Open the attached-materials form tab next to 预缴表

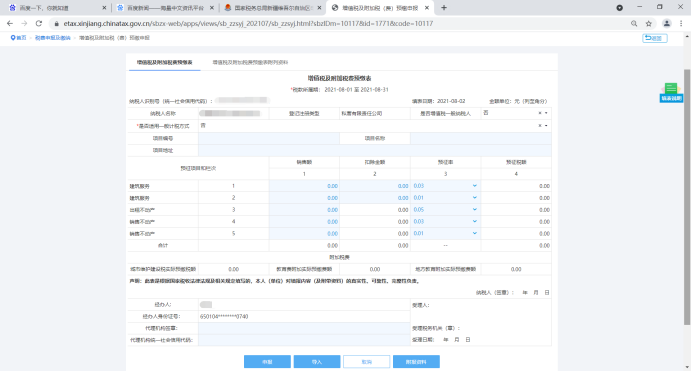(250, 63)
